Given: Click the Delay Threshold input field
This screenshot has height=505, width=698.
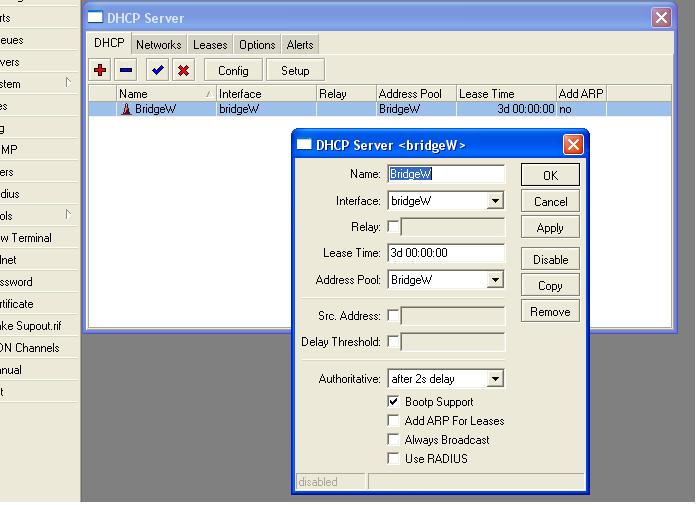Looking at the screenshot, I should 453,342.
